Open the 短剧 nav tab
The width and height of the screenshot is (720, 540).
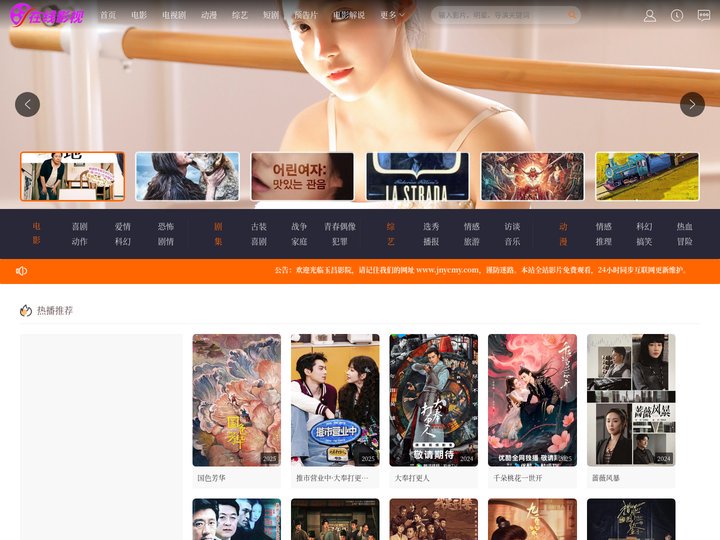pyautogui.click(x=271, y=15)
